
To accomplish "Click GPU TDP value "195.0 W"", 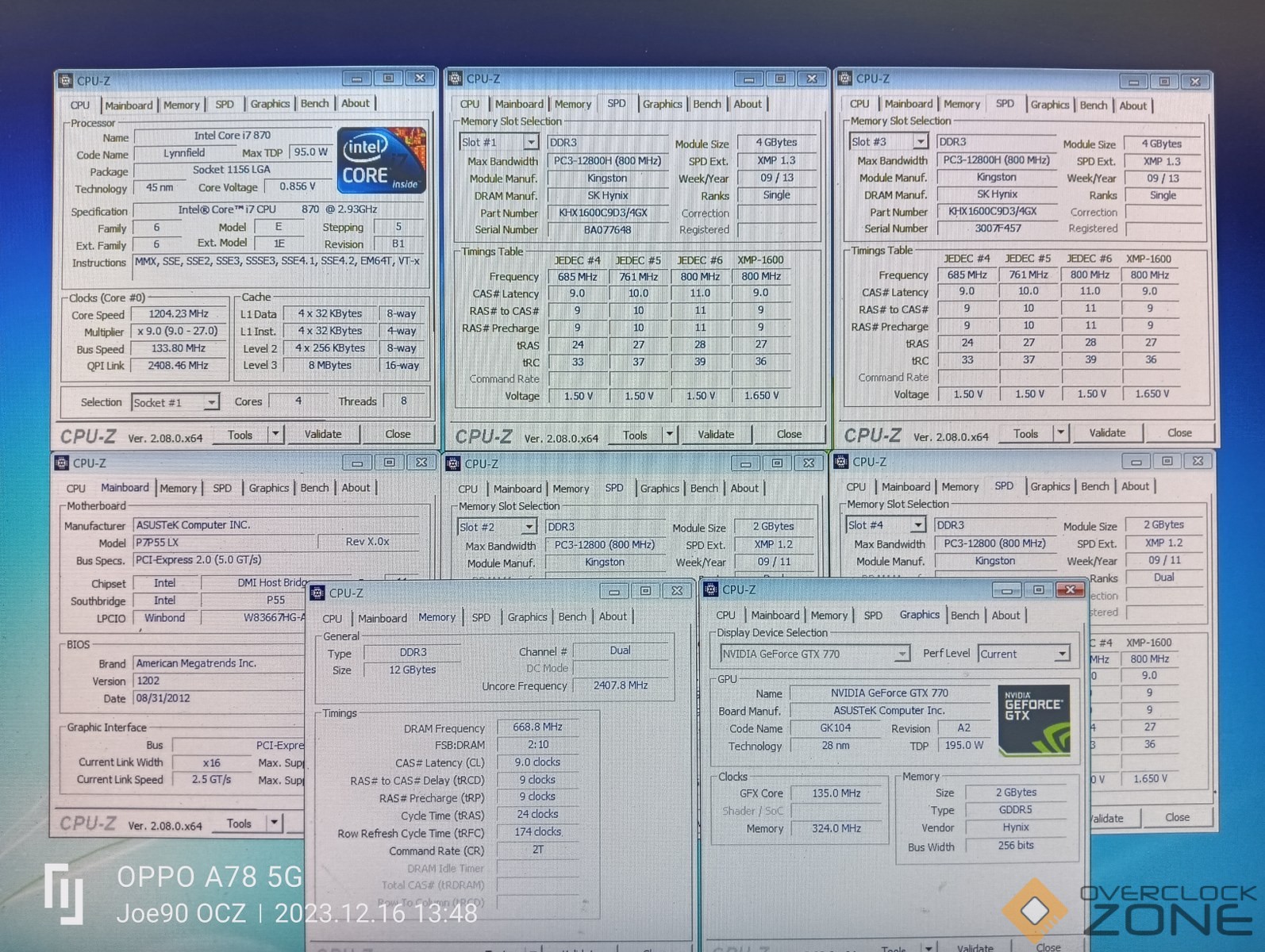I will pyautogui.click(x=963, y=746).
